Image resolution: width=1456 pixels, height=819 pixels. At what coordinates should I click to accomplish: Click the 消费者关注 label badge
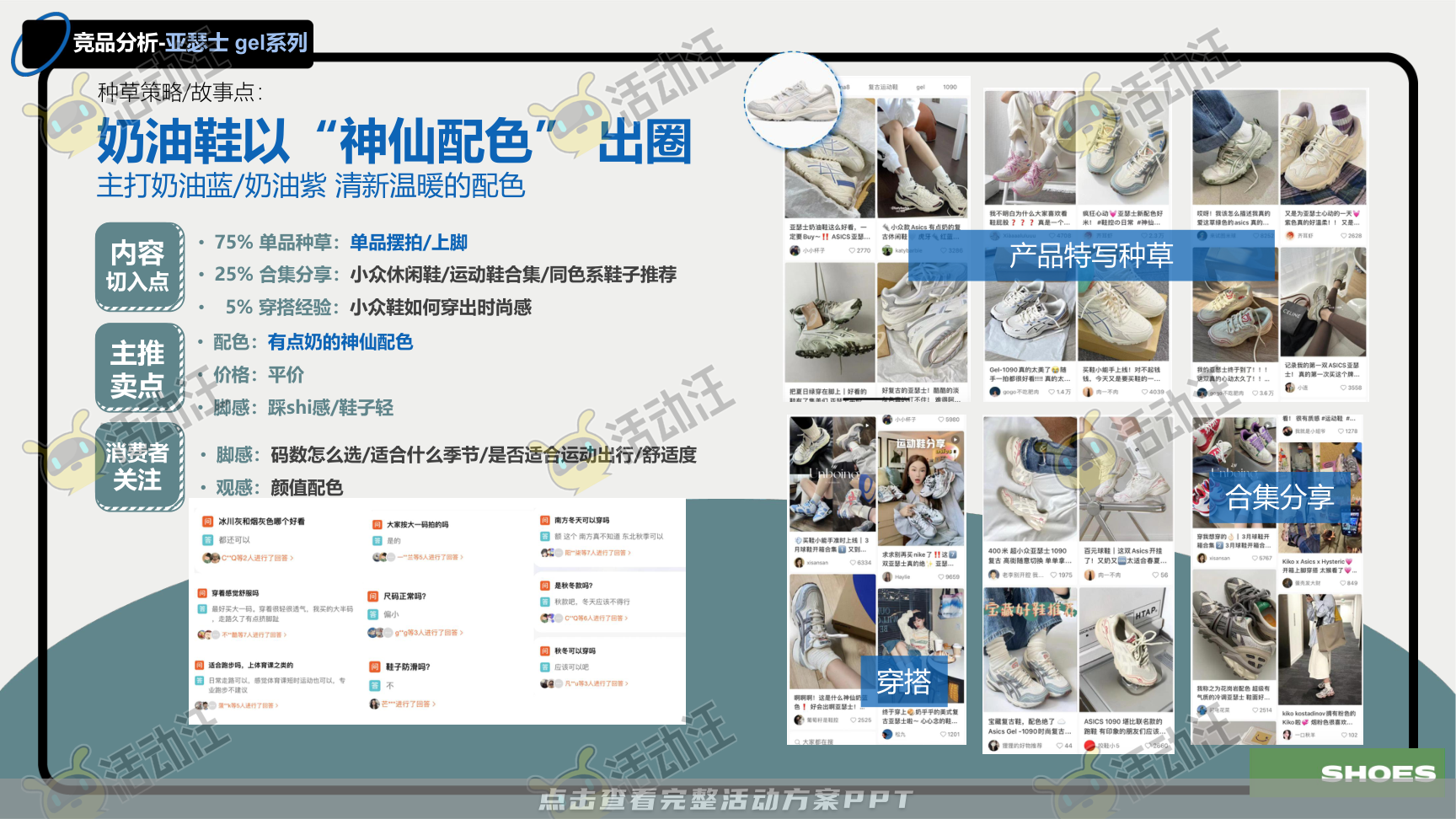tap(139, 466)
